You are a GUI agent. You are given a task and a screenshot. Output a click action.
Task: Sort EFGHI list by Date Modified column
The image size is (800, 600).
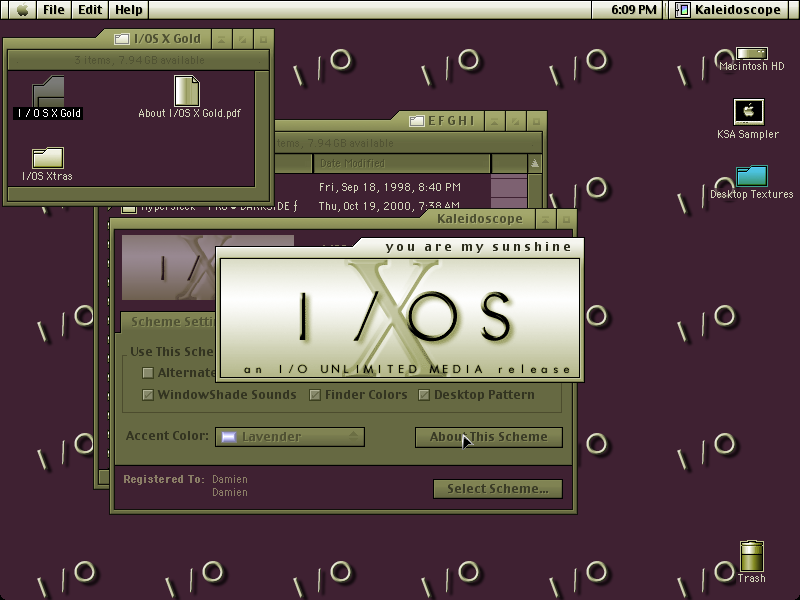coord(402,163)
